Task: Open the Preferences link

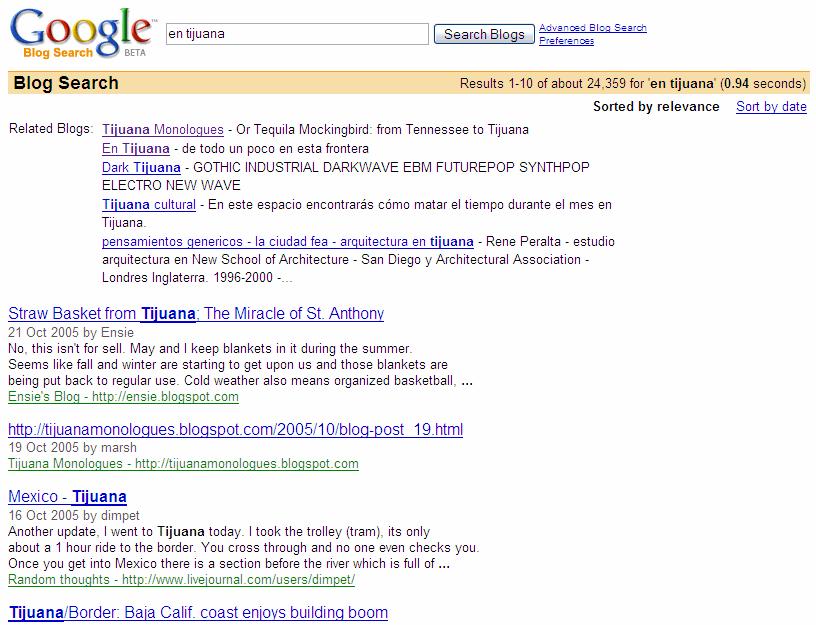Action: [566, 41]
